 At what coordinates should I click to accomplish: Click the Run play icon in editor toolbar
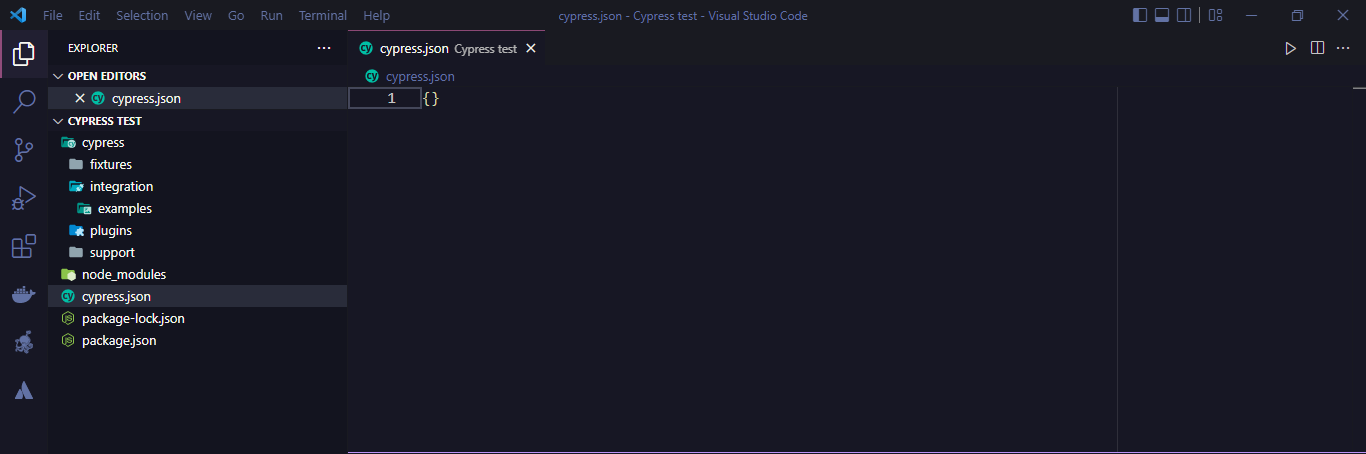[1290, 48]
